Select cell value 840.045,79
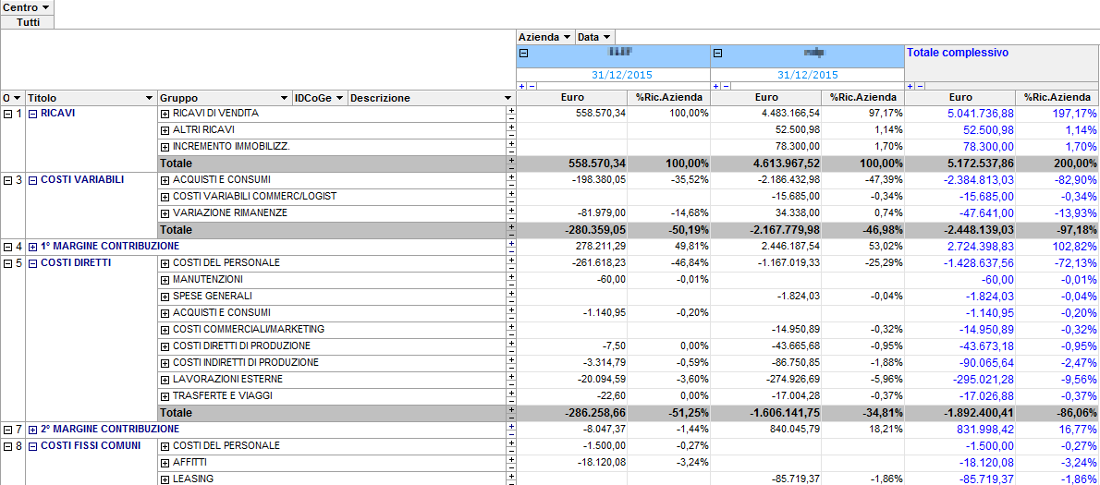 pos(792,429)
